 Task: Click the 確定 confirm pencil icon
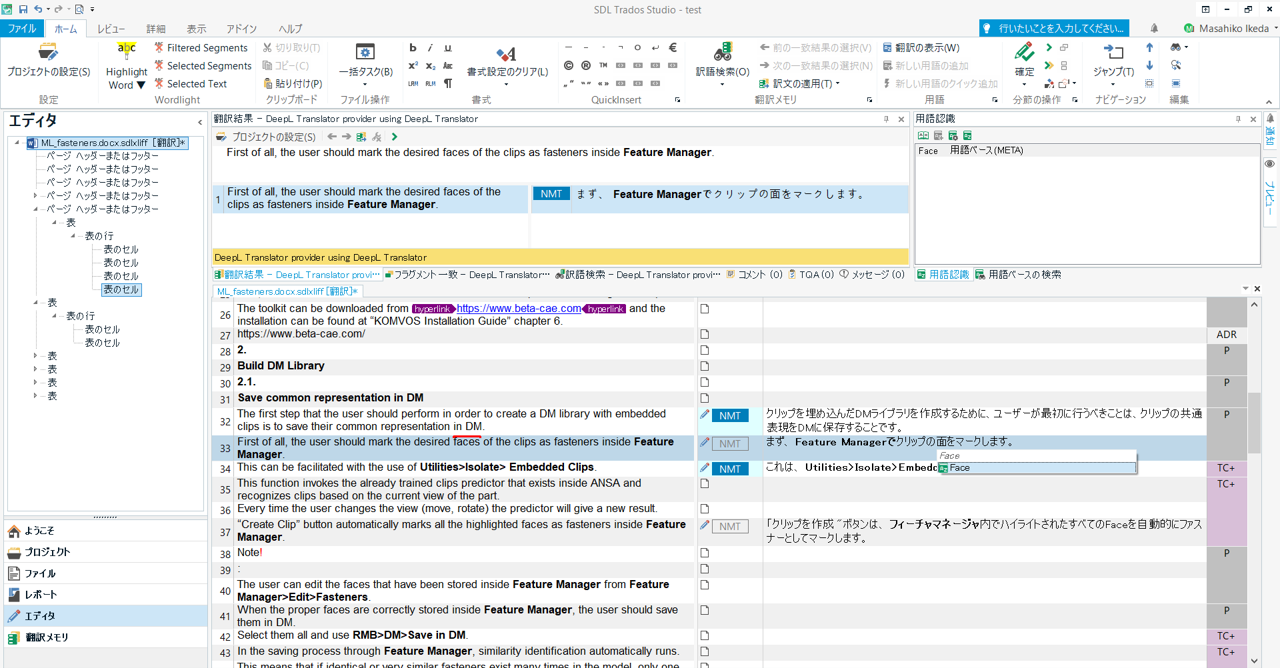1024,52
